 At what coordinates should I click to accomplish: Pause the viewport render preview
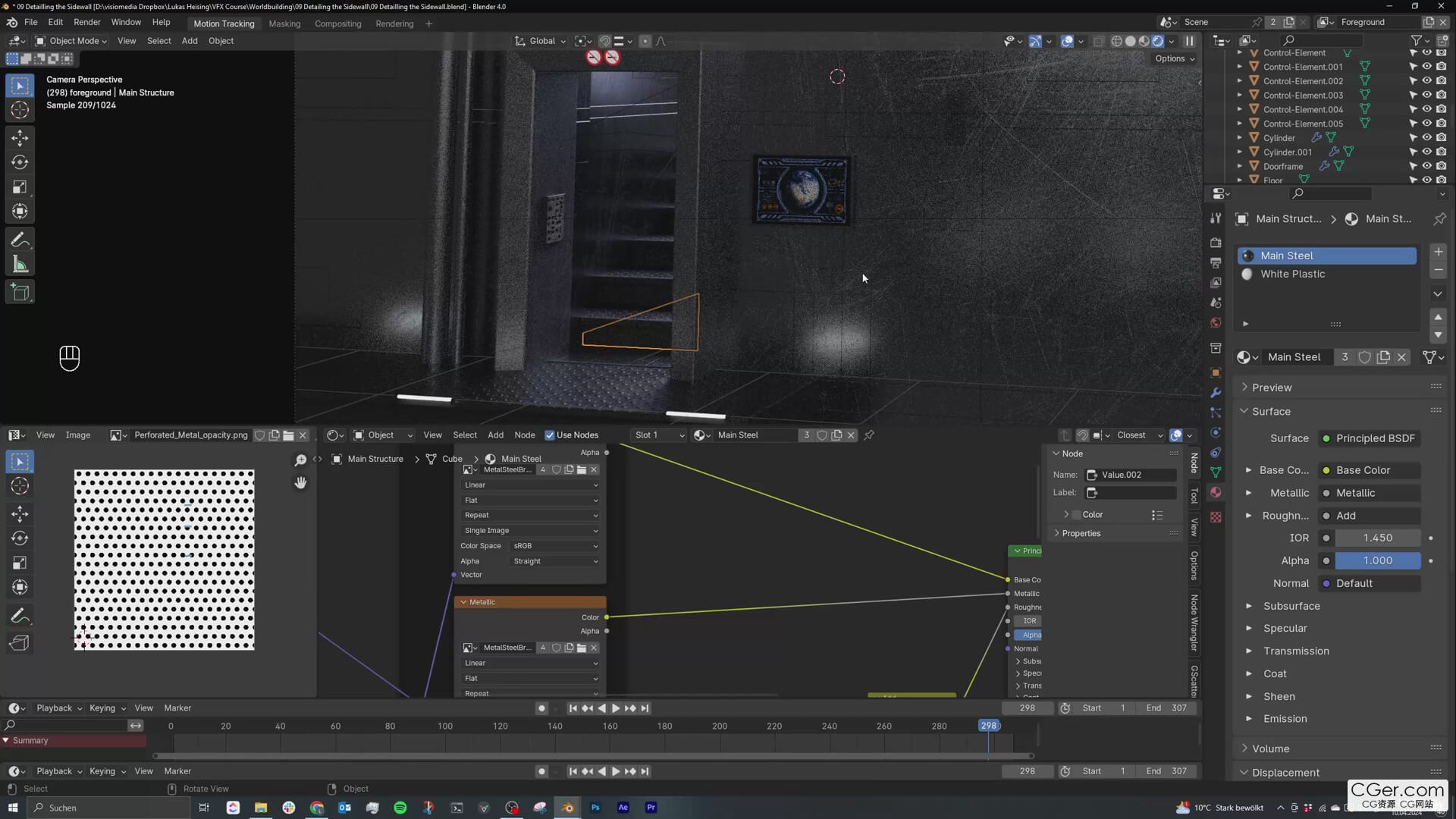click(x=1189, y=41)
